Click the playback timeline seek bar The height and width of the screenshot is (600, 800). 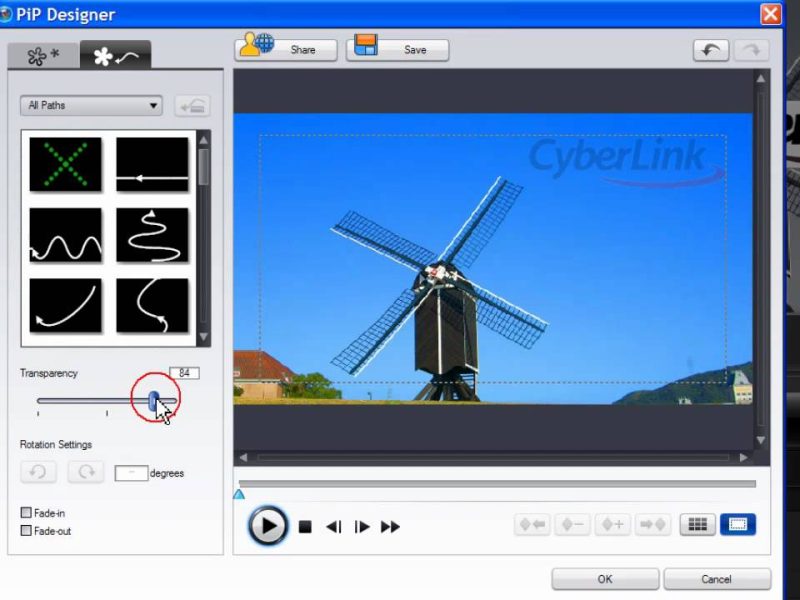coord(497,483)
